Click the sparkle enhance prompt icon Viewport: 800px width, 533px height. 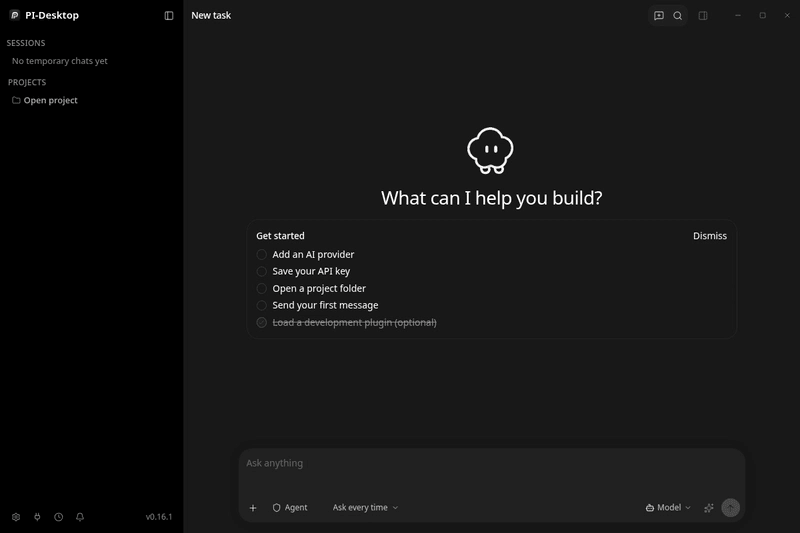click(x=709, y=507)
